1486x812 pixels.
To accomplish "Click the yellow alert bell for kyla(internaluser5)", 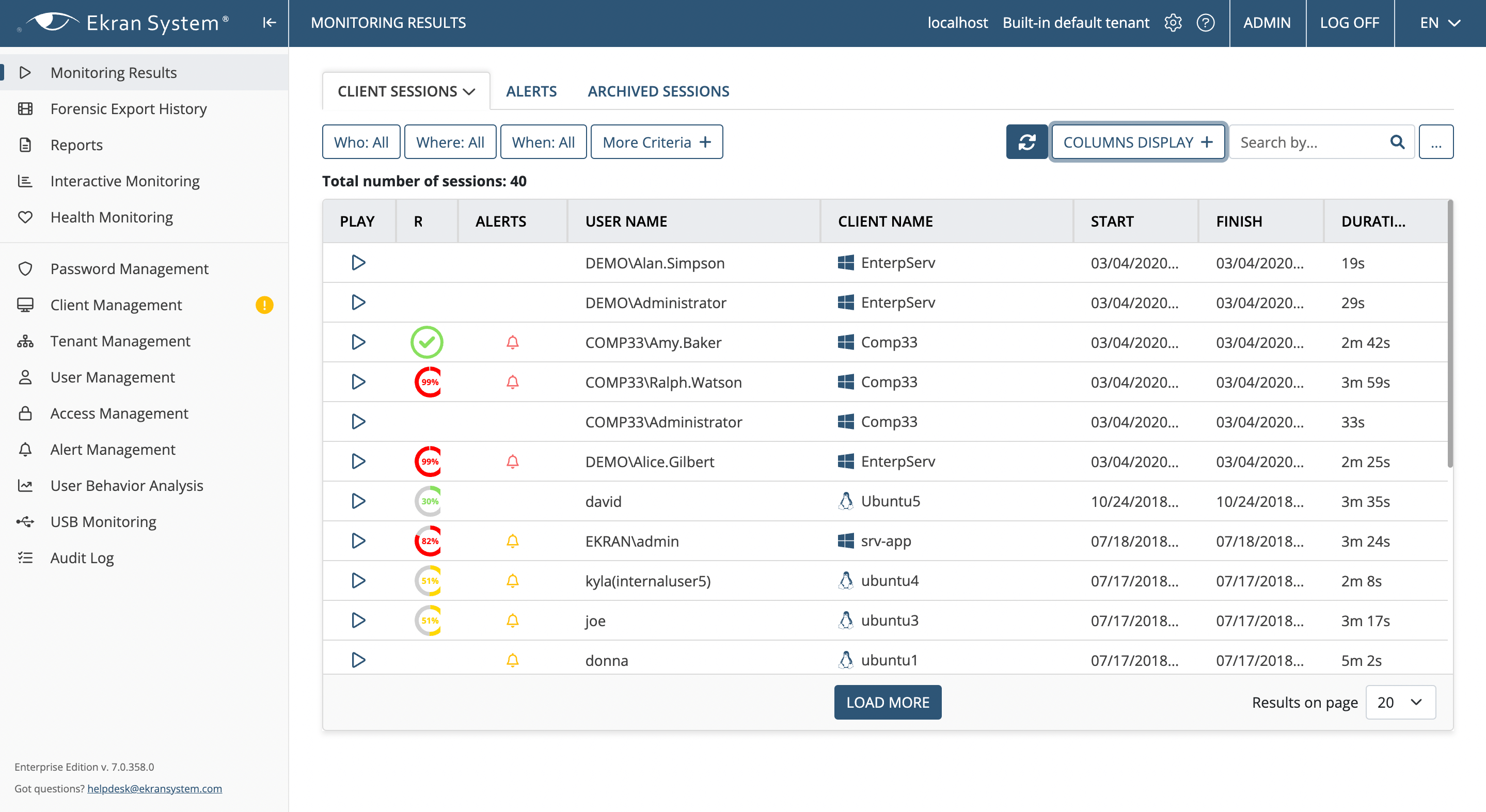I will [x=512, y=581].
